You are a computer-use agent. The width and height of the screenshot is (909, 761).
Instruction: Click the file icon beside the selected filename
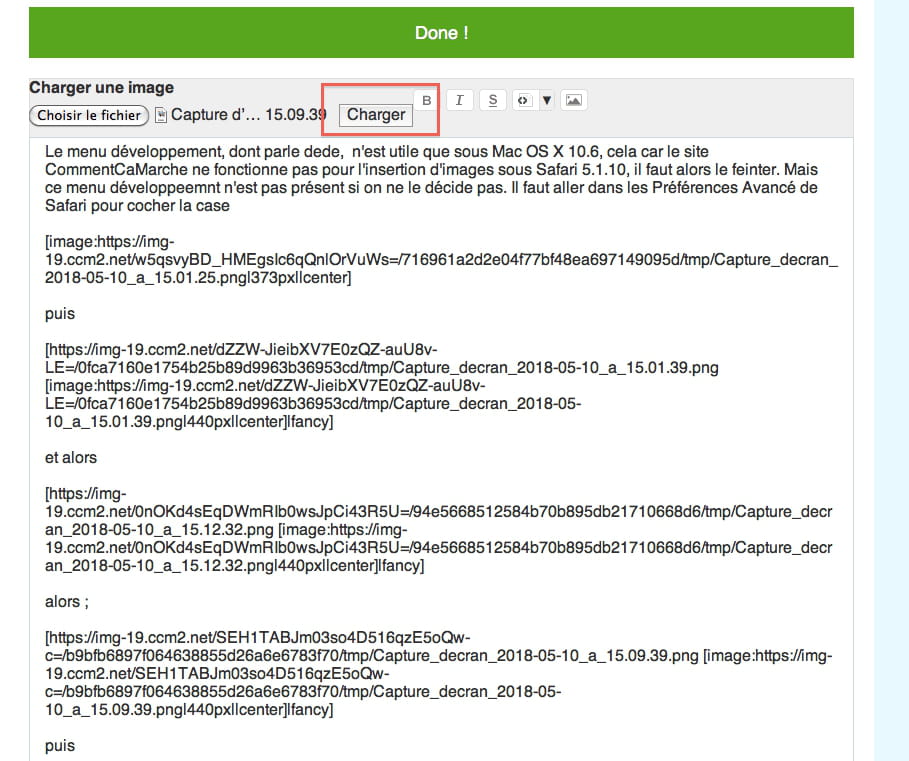click(161, 115)
